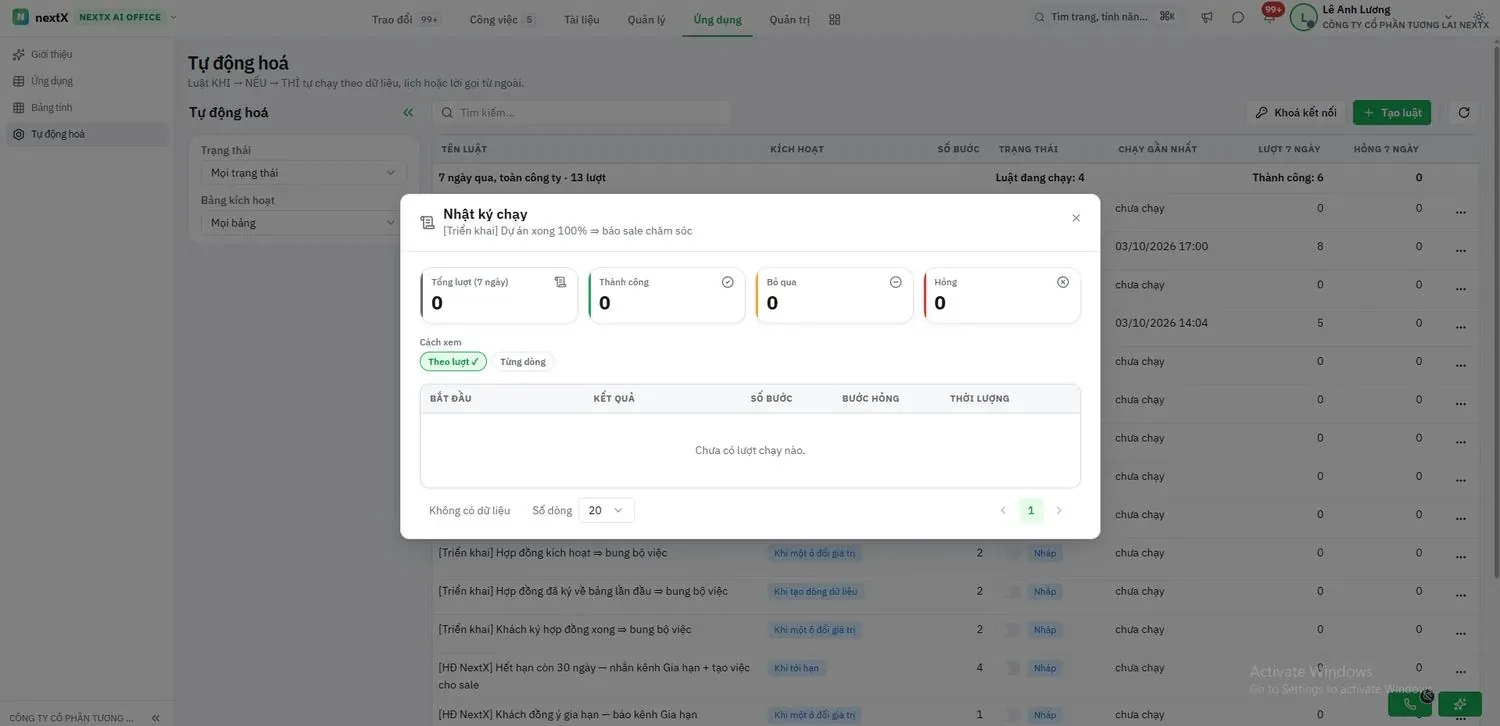Go to the Trao đổi tab
This screenshot has height=726, width=1500.
[405, 19]
